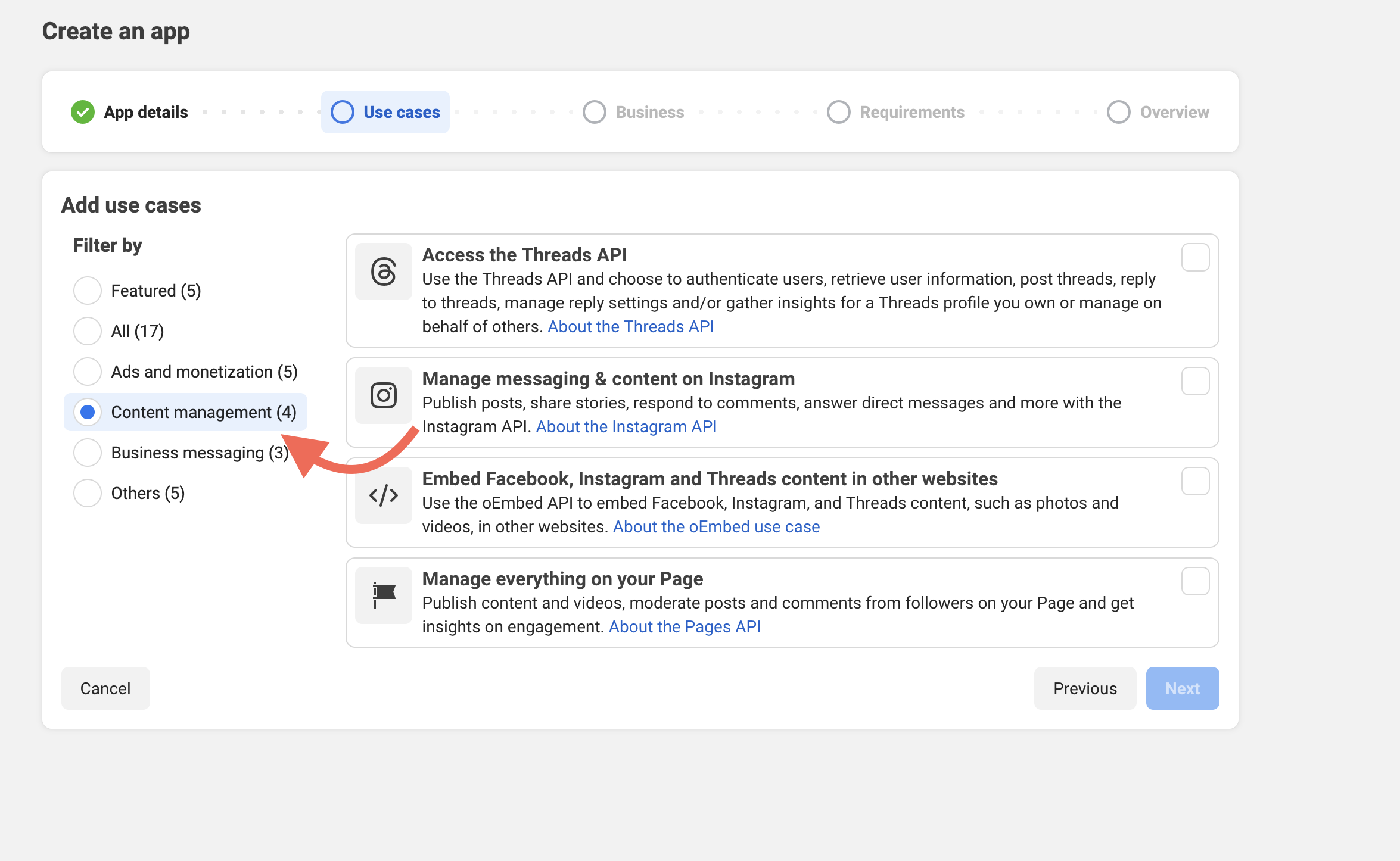Check the Access the Threads API checkbox

click(1195, 257)
